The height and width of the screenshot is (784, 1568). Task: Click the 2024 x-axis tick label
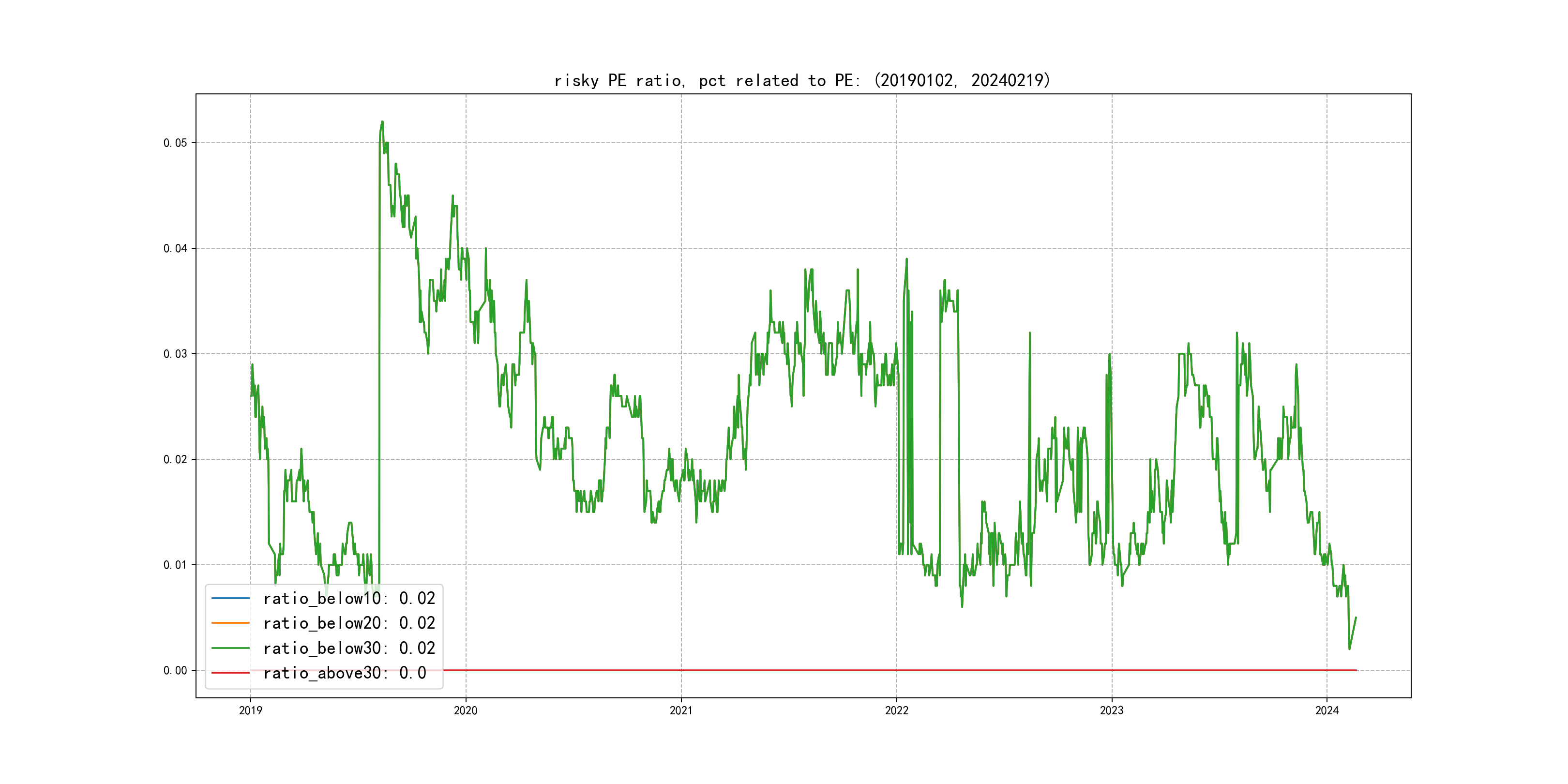[x=1327, y=710]
